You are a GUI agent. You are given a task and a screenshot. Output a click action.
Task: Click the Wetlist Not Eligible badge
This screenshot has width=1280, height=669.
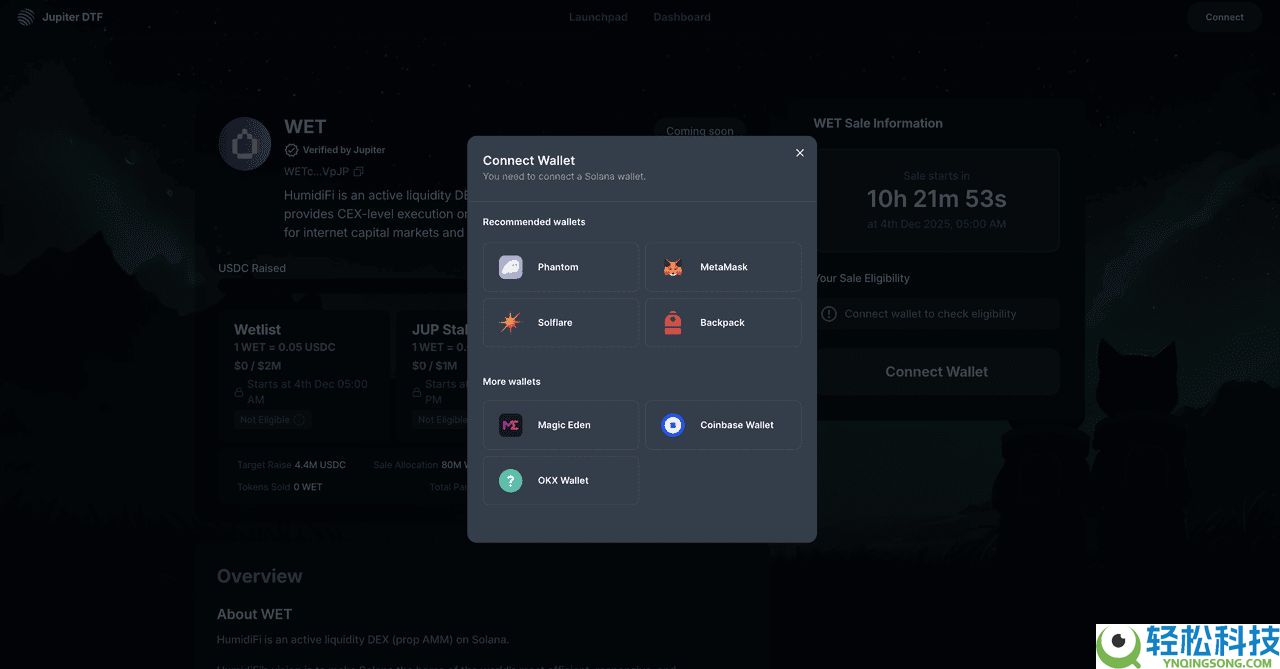273,420
